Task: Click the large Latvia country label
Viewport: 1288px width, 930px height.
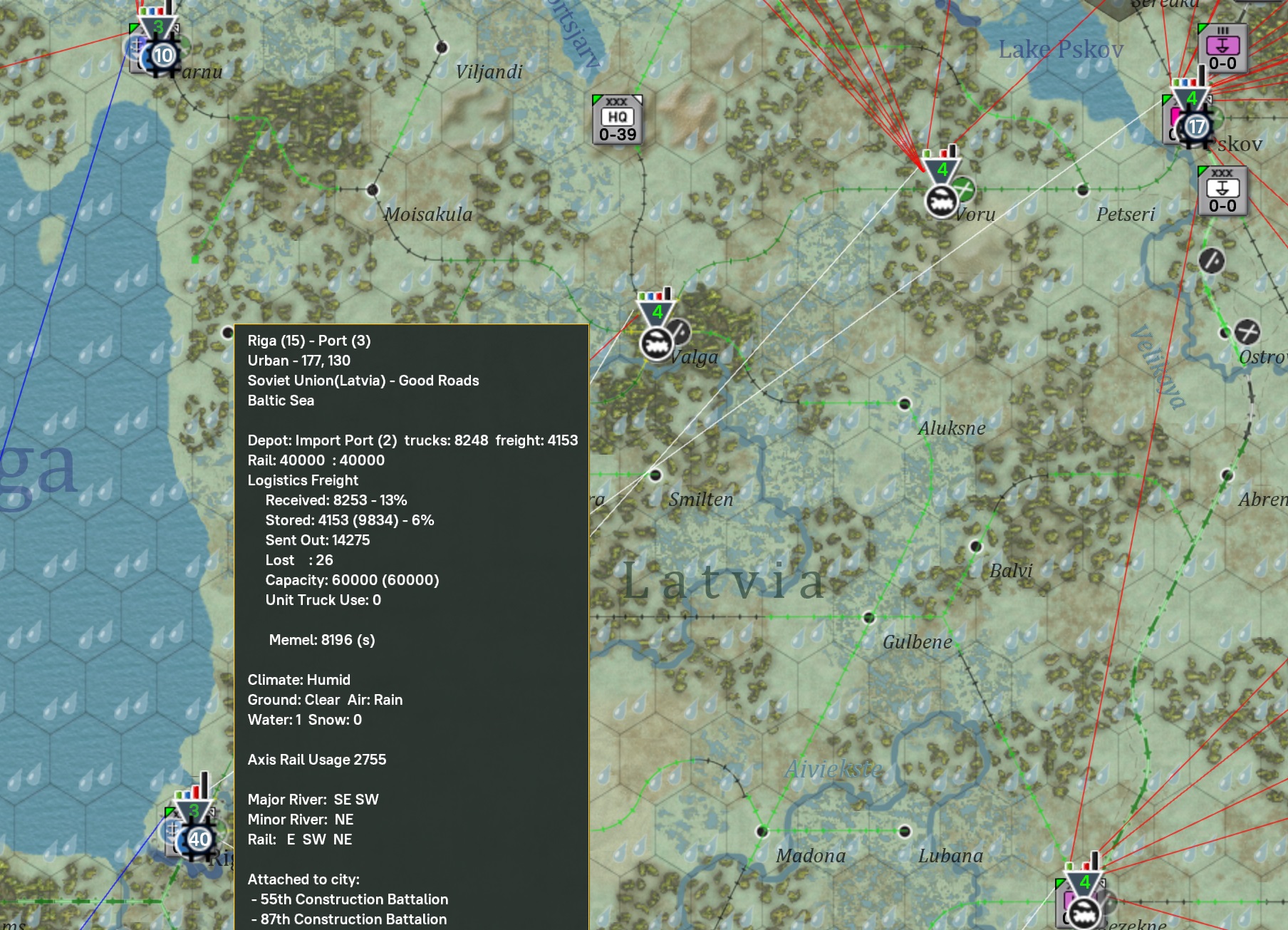Action: (724, 581)
